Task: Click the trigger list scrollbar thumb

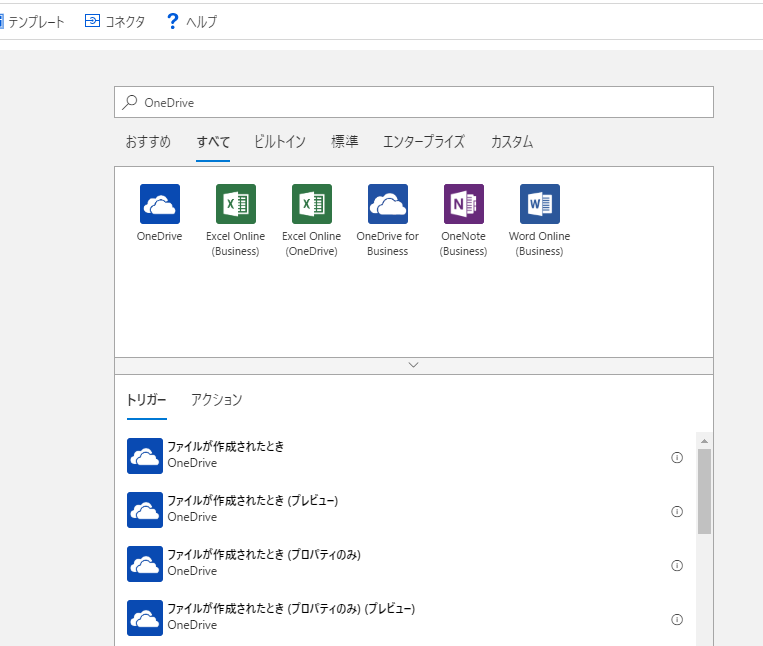Action: (x=704, y=491)
